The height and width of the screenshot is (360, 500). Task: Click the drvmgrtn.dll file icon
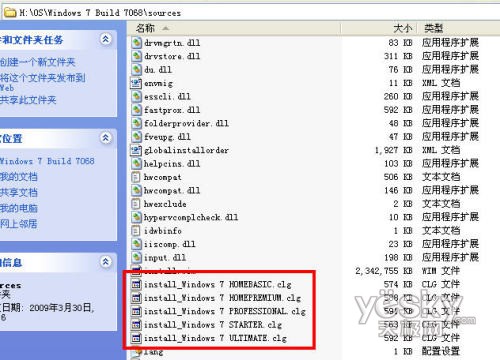pos(136,43)
